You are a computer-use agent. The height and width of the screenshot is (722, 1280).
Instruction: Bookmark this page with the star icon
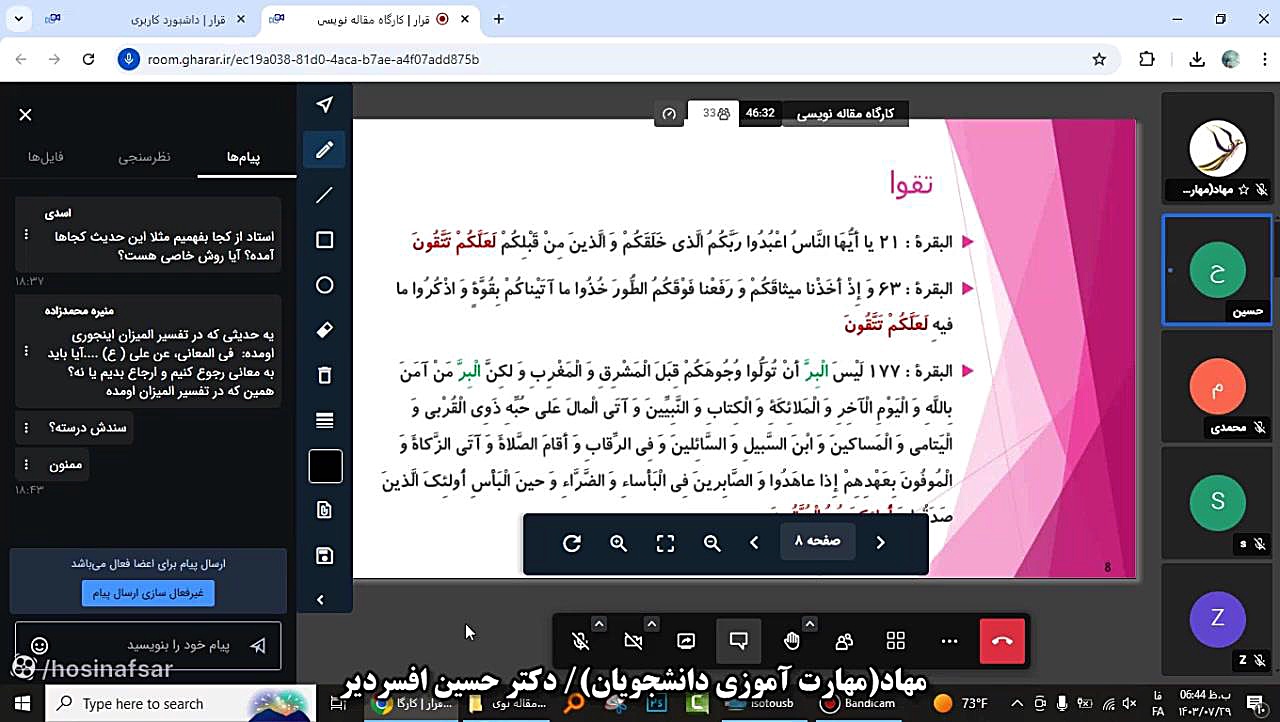(1100, 59)
